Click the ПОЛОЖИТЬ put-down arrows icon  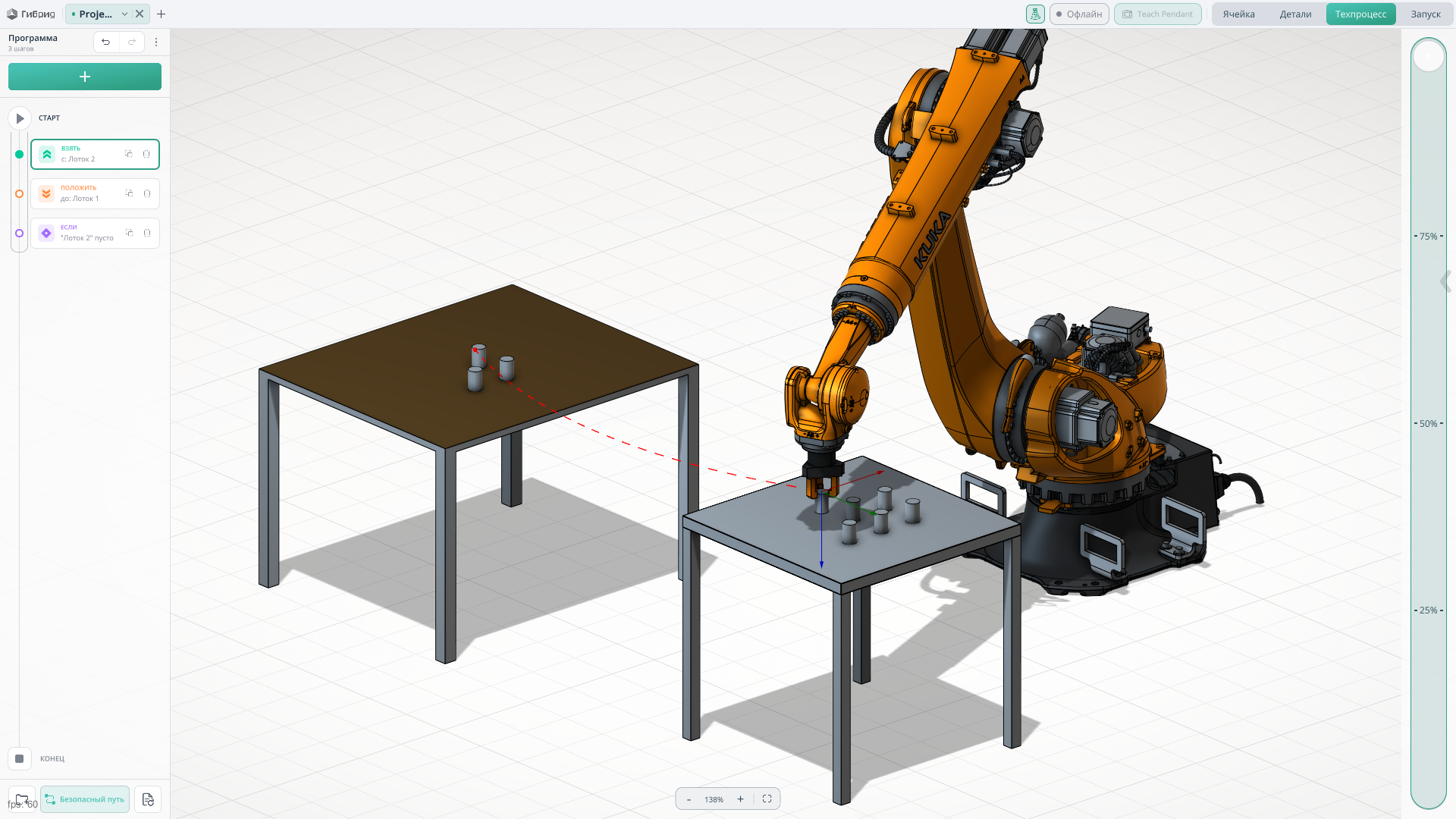[x=46, y=193]
